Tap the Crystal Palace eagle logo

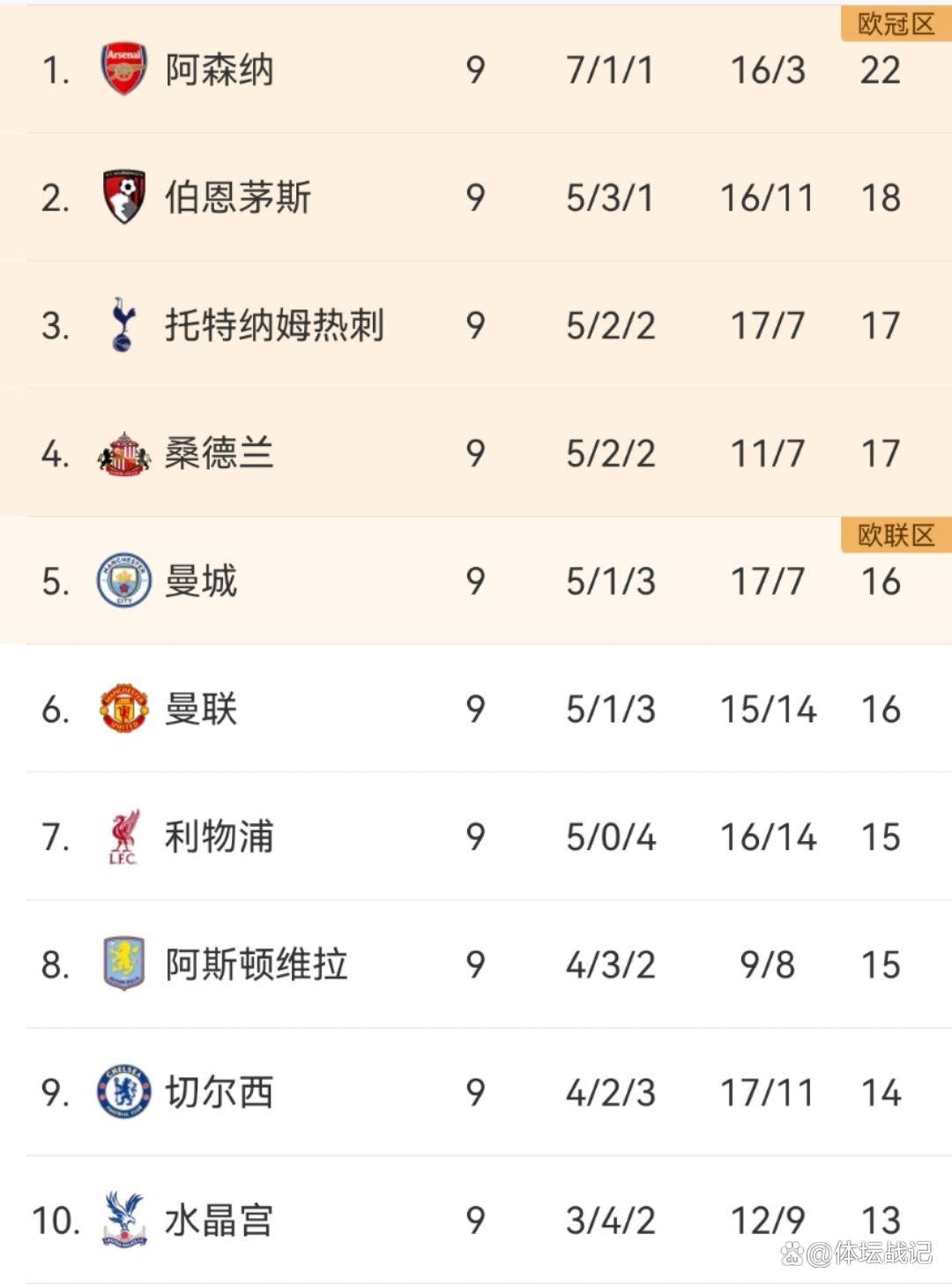(123, 1219)
